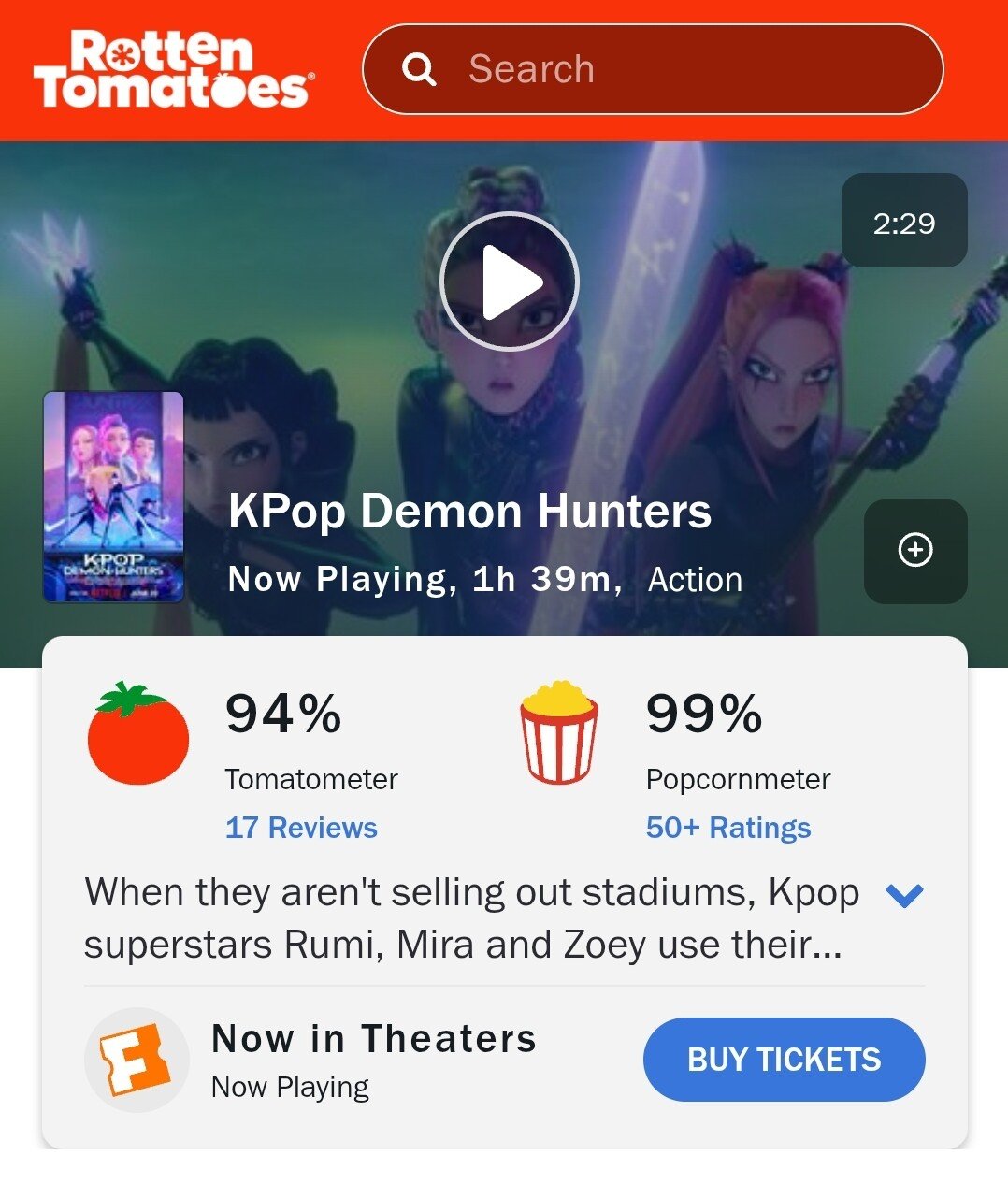Screen dimensions: 1008x1184
Task: Click the popcorn bucket Popcornmeter icon
Action: 559,732
